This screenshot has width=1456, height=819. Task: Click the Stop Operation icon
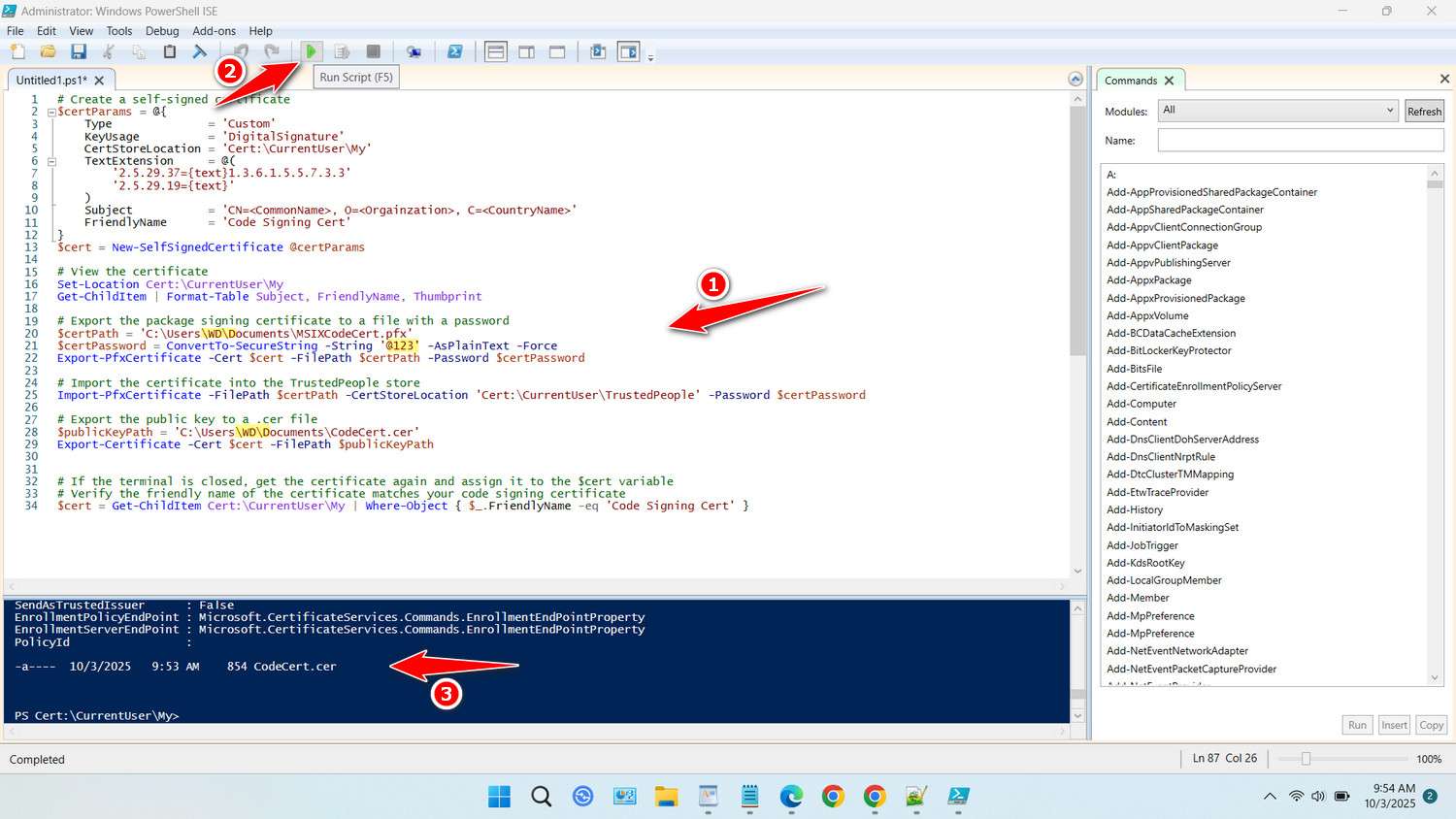pos(373,51)
